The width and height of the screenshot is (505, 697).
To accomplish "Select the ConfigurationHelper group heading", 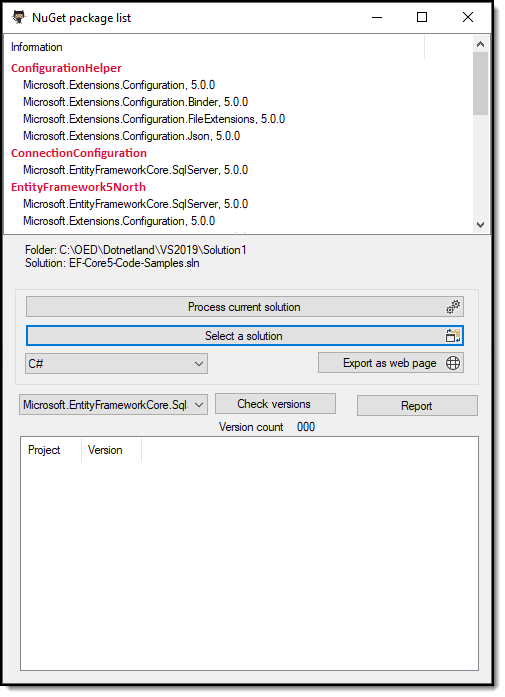I will tap(66, 68).
